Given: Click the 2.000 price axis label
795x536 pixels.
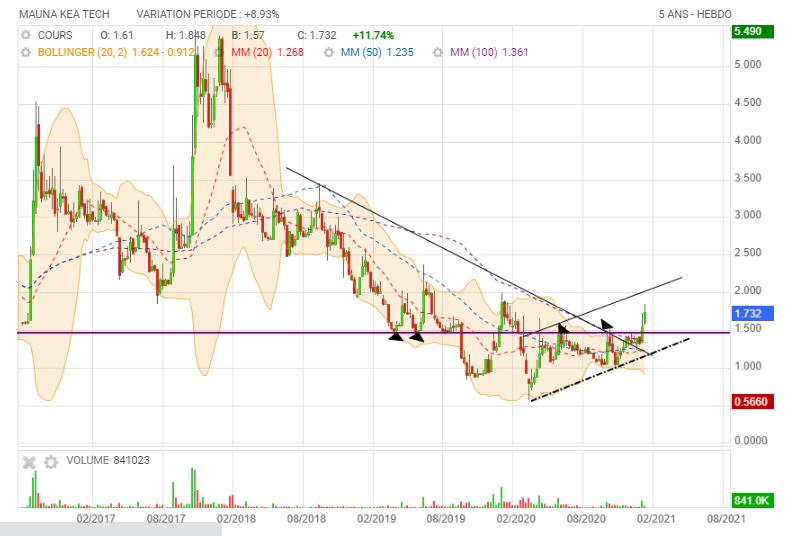Looking at the screenshot, I should tap(748, 291).
